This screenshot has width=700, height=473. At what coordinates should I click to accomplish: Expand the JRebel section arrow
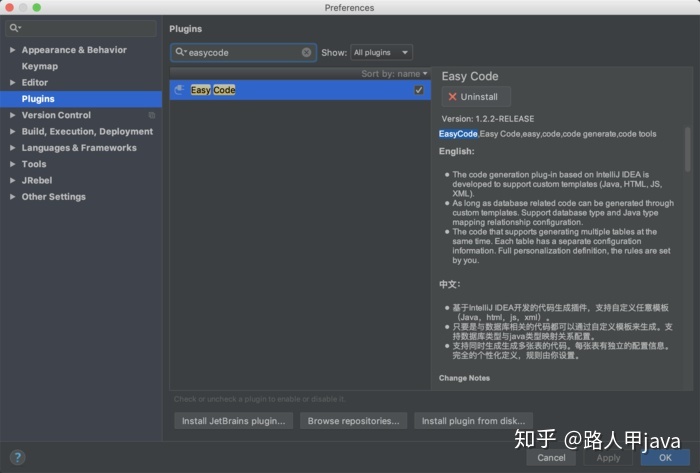[x=12, y=180]
